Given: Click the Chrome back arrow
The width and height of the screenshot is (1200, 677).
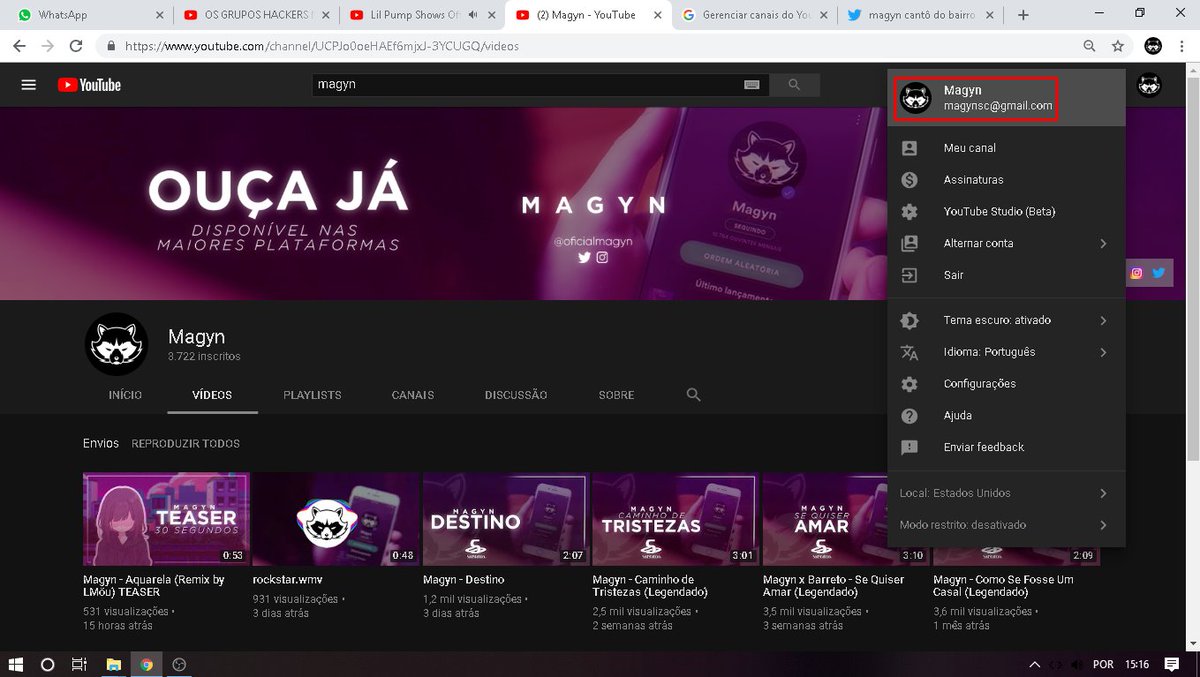Looking at the screenshot, I should [20, 46].
